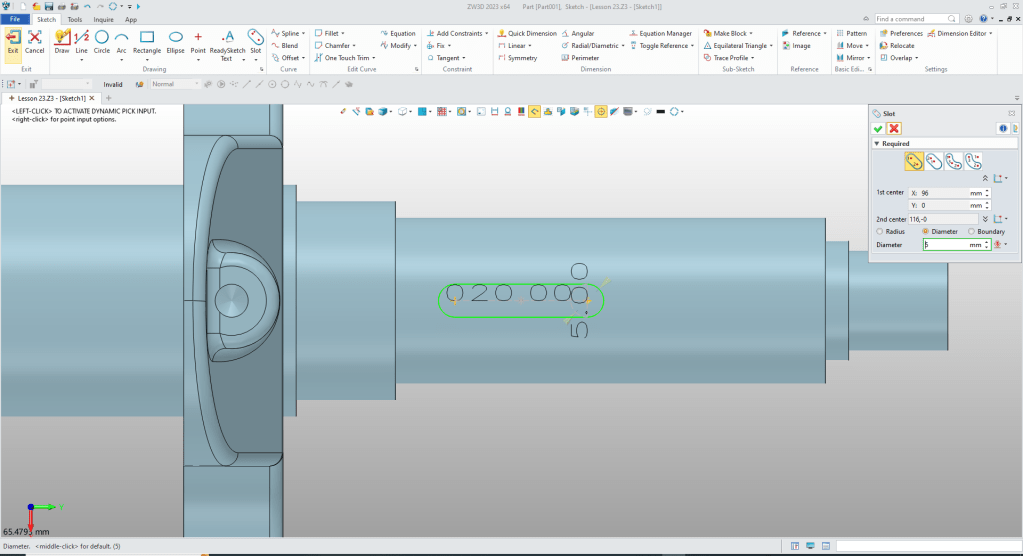The width and height of the screenshot is (1023, 556).
Task: Select the Radius radio button
Action: [x=878, y=231]
